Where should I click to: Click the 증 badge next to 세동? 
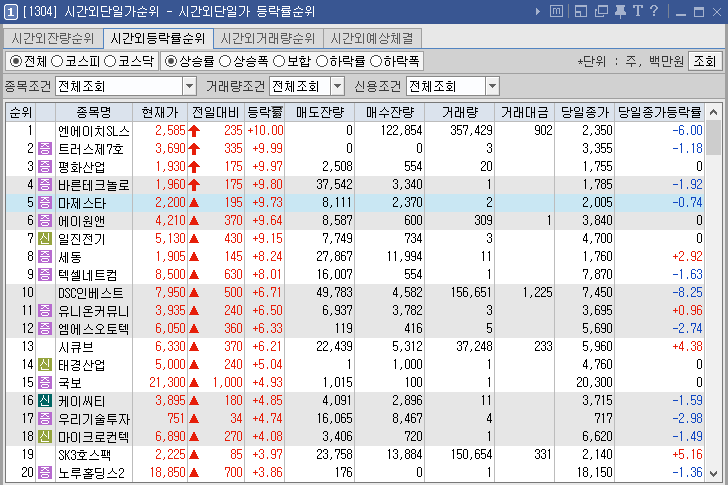point(45,257)
